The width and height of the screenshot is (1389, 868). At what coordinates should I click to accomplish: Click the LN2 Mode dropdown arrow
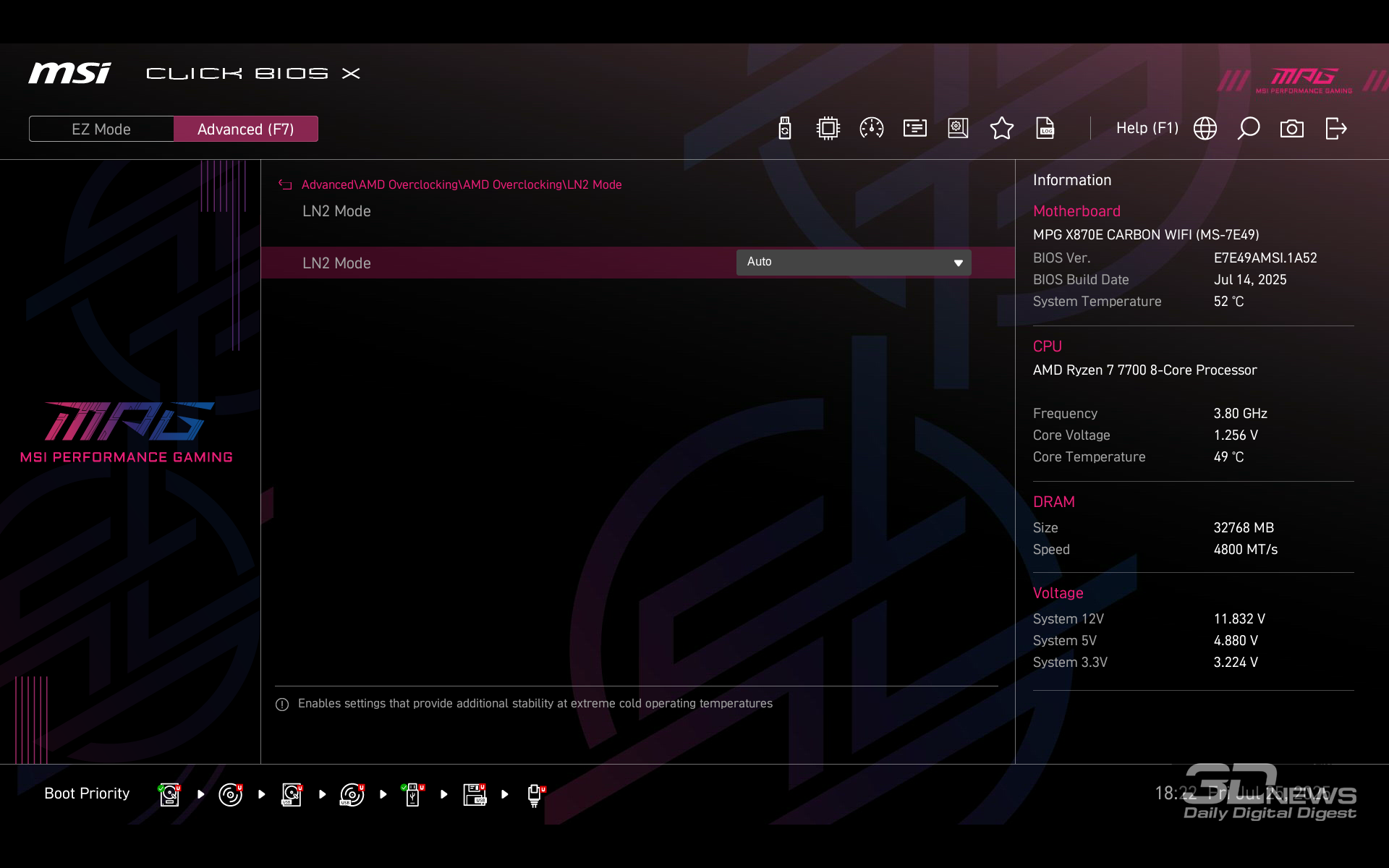click(958, 263)
